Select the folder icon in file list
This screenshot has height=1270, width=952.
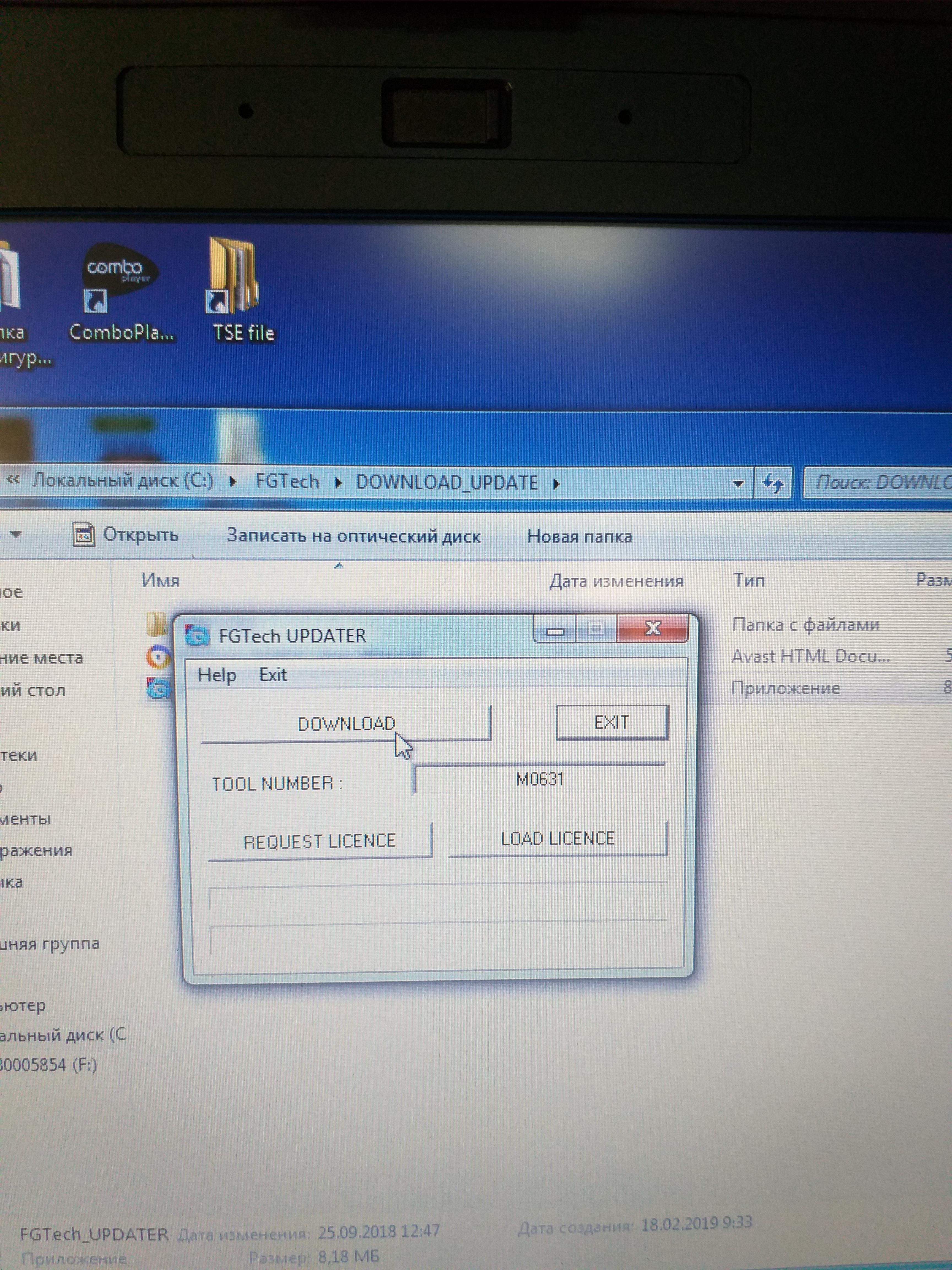tap(156, 623)
